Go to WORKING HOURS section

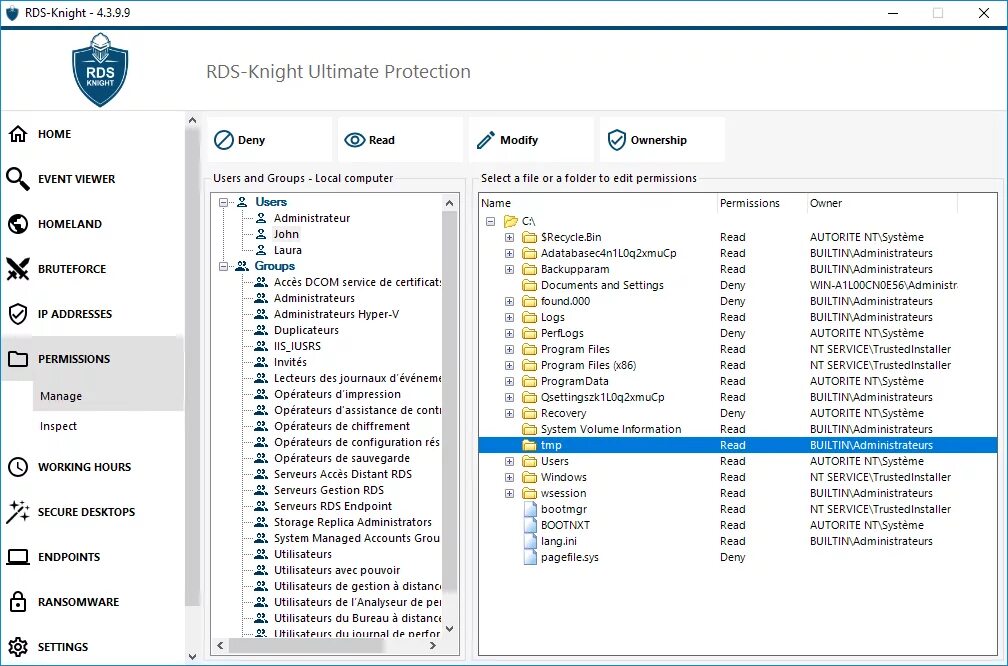pyautogui.click(x=84, y=467)
